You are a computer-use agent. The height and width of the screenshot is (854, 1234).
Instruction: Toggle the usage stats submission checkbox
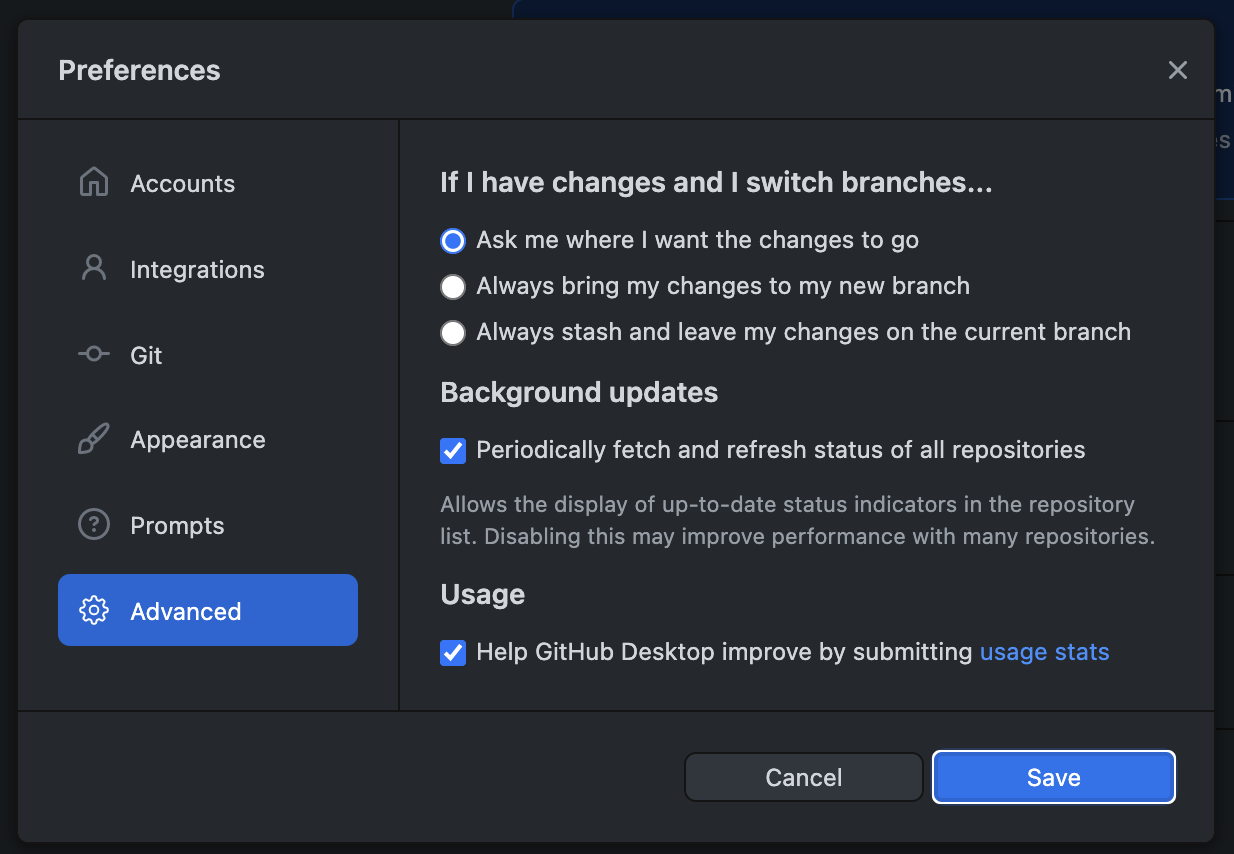coord(453,653)
